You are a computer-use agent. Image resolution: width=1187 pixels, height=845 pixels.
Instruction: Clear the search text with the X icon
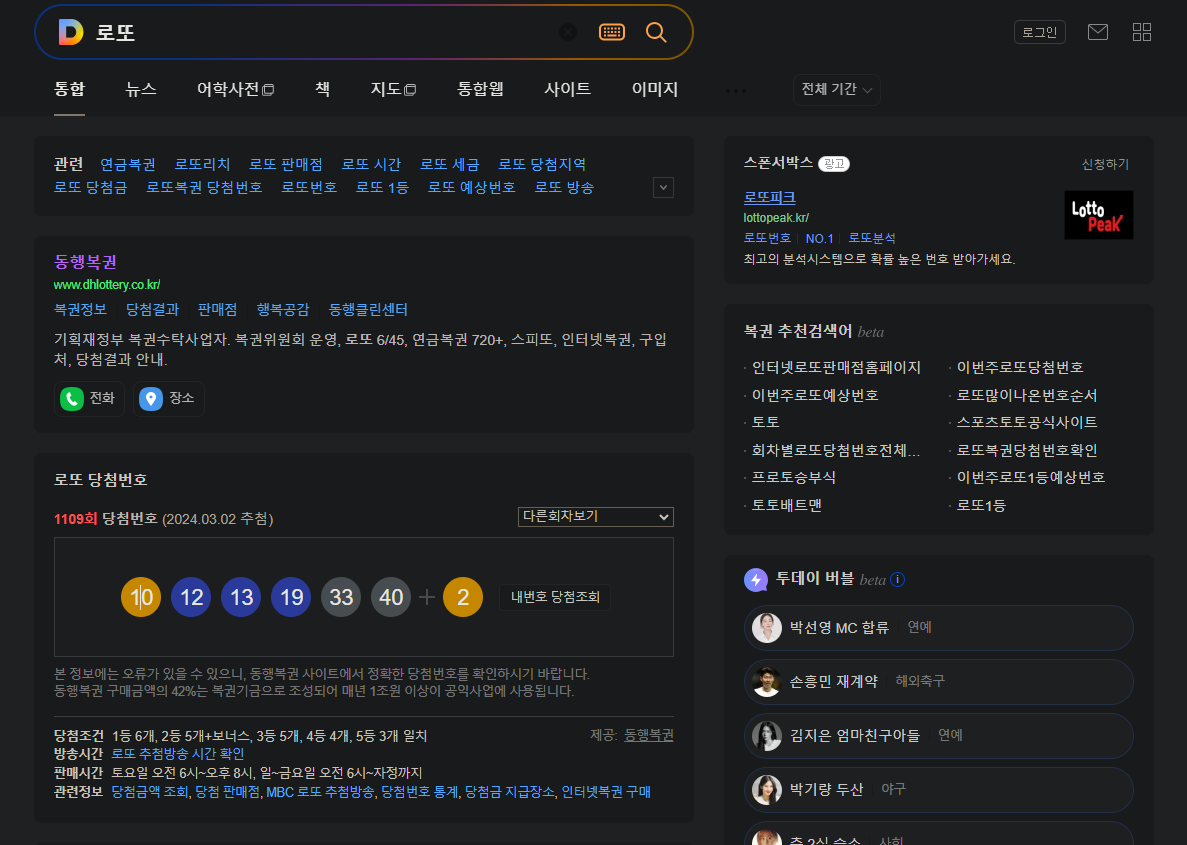click(568, 32)
